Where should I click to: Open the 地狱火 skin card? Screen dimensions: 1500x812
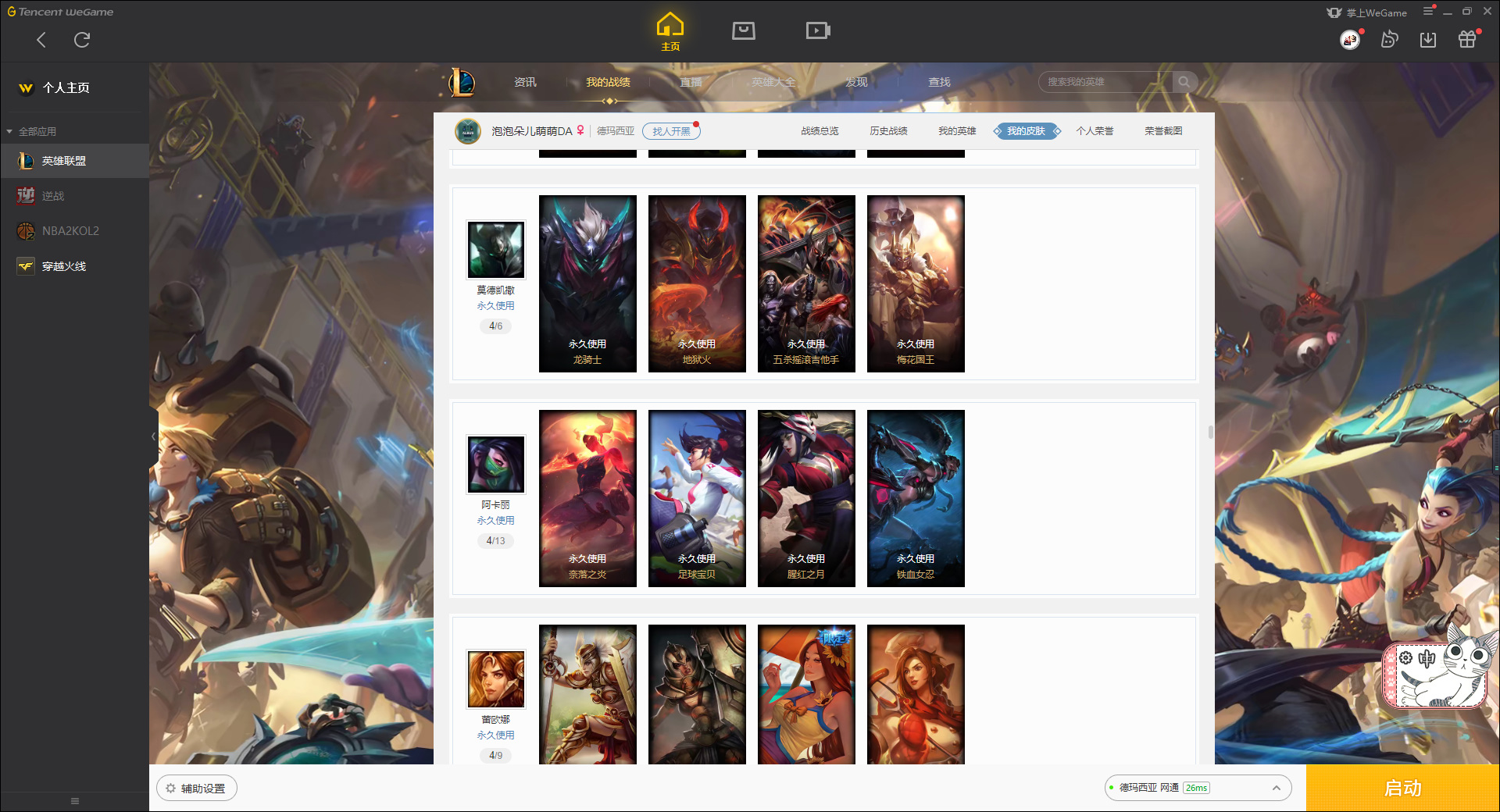pyautogui.click(x=697, y=283)
